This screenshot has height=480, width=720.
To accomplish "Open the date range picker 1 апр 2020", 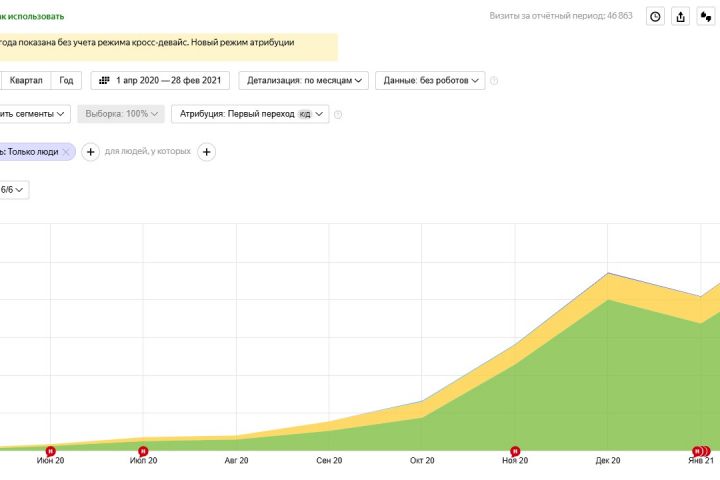I will pos(161,81).
